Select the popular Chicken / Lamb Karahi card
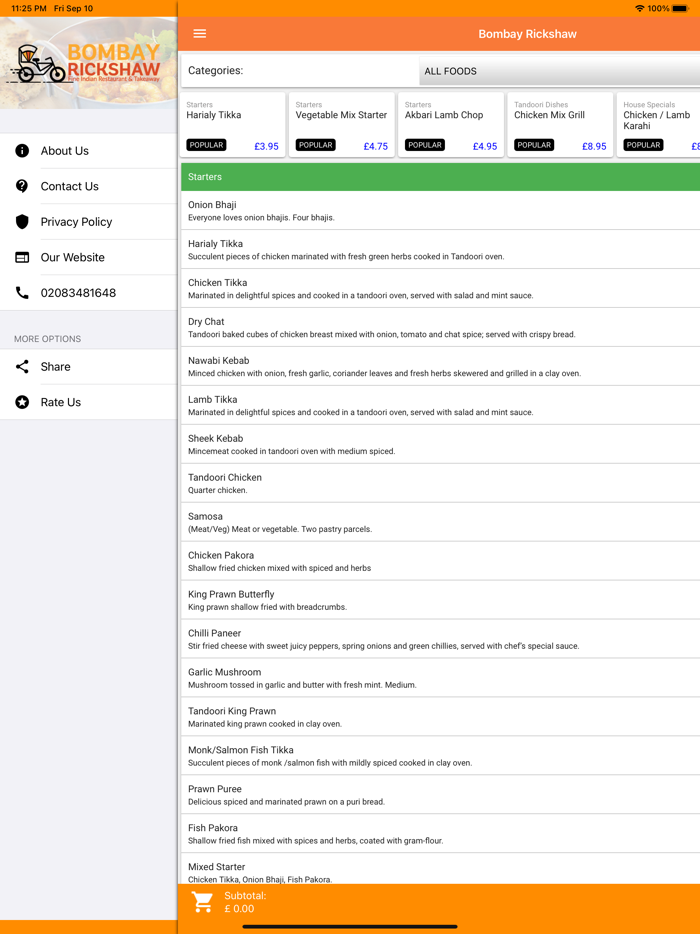The image size is (700, 934). click(658, 124)
